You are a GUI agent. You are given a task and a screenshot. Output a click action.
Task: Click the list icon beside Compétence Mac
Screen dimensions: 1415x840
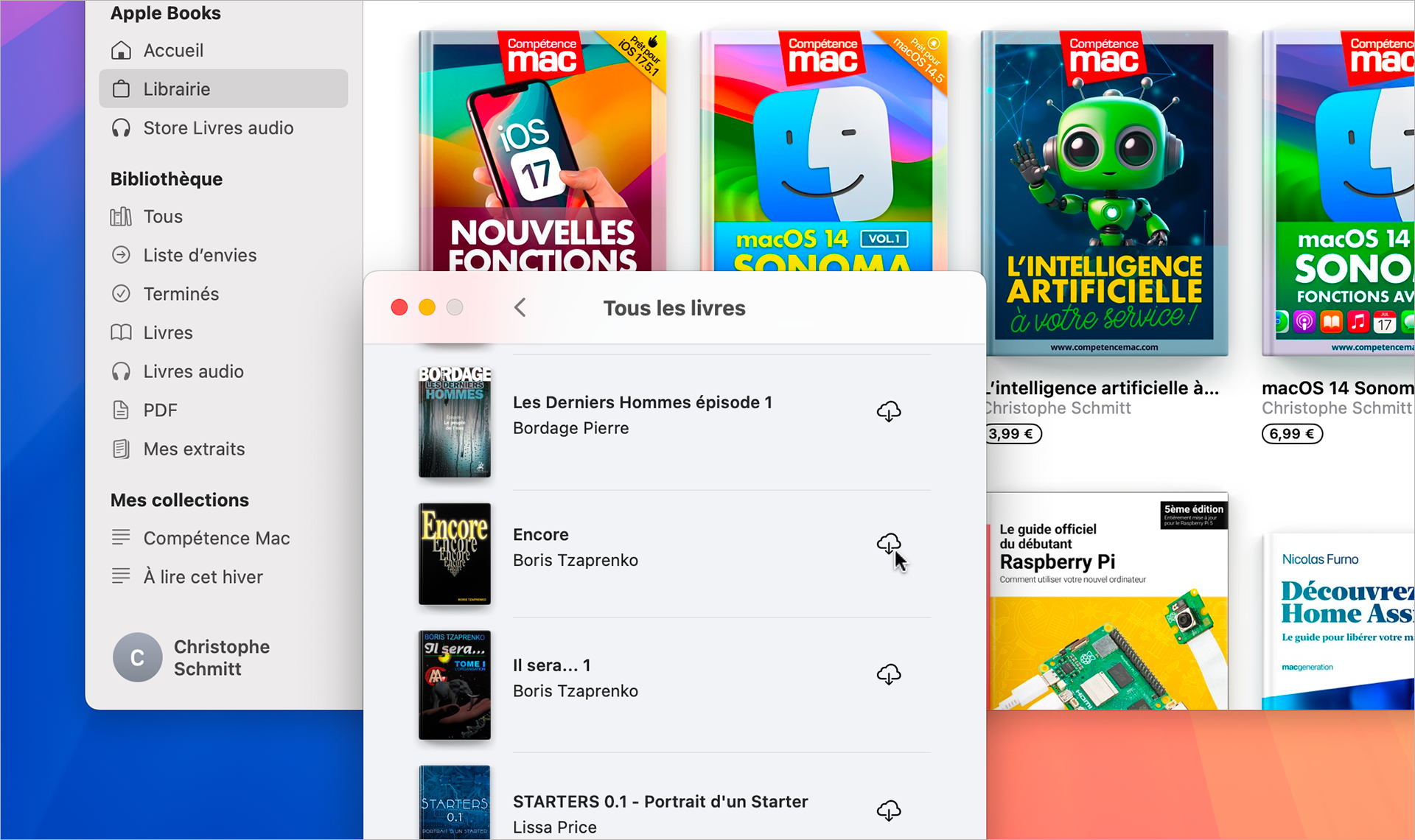click(121, 537)
